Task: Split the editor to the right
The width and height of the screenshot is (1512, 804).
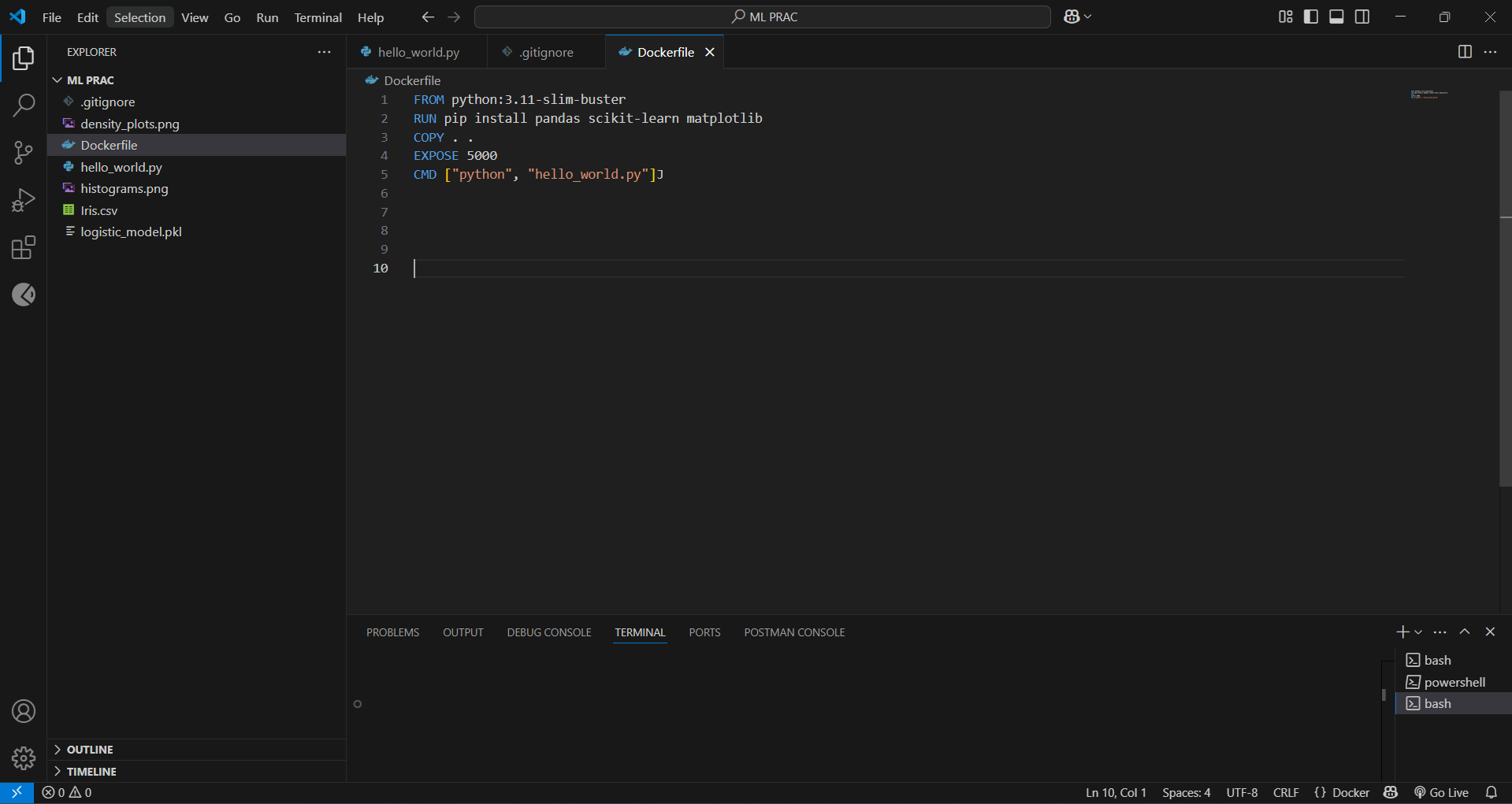Action: pos(1465,52)
